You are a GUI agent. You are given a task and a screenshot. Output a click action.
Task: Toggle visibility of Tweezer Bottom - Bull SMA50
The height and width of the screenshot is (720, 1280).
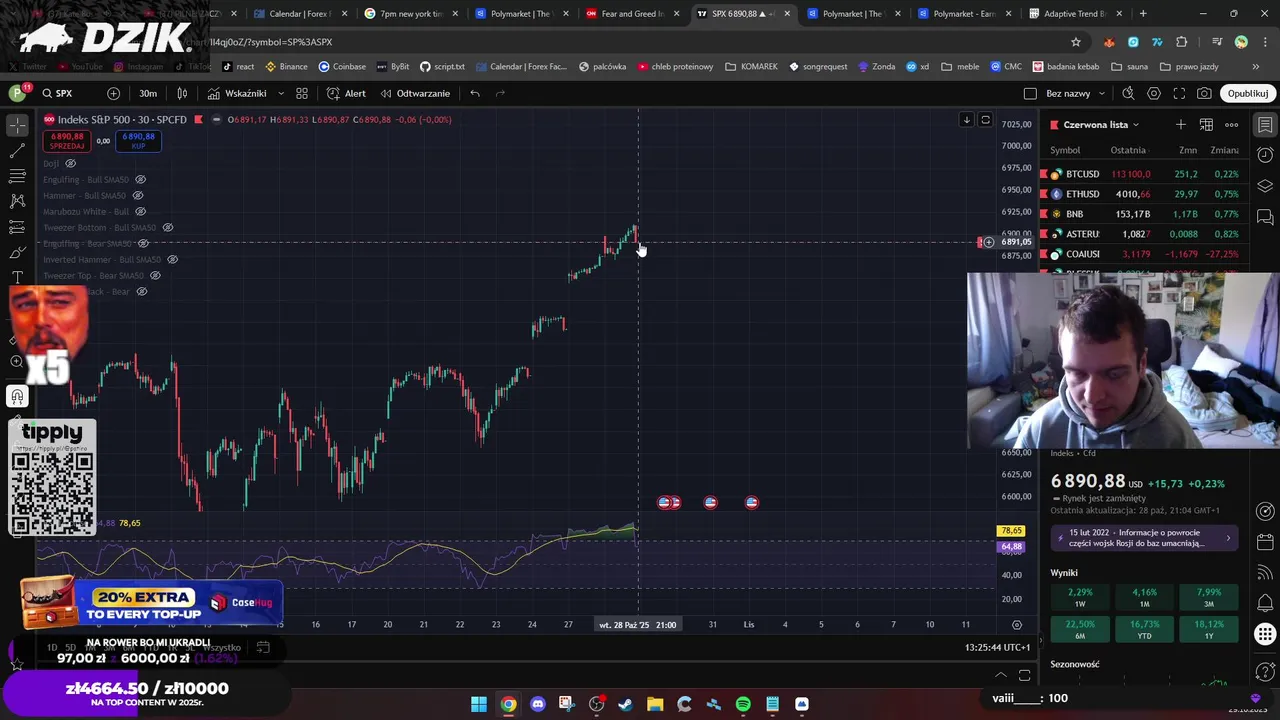click(x=168, y=227)
